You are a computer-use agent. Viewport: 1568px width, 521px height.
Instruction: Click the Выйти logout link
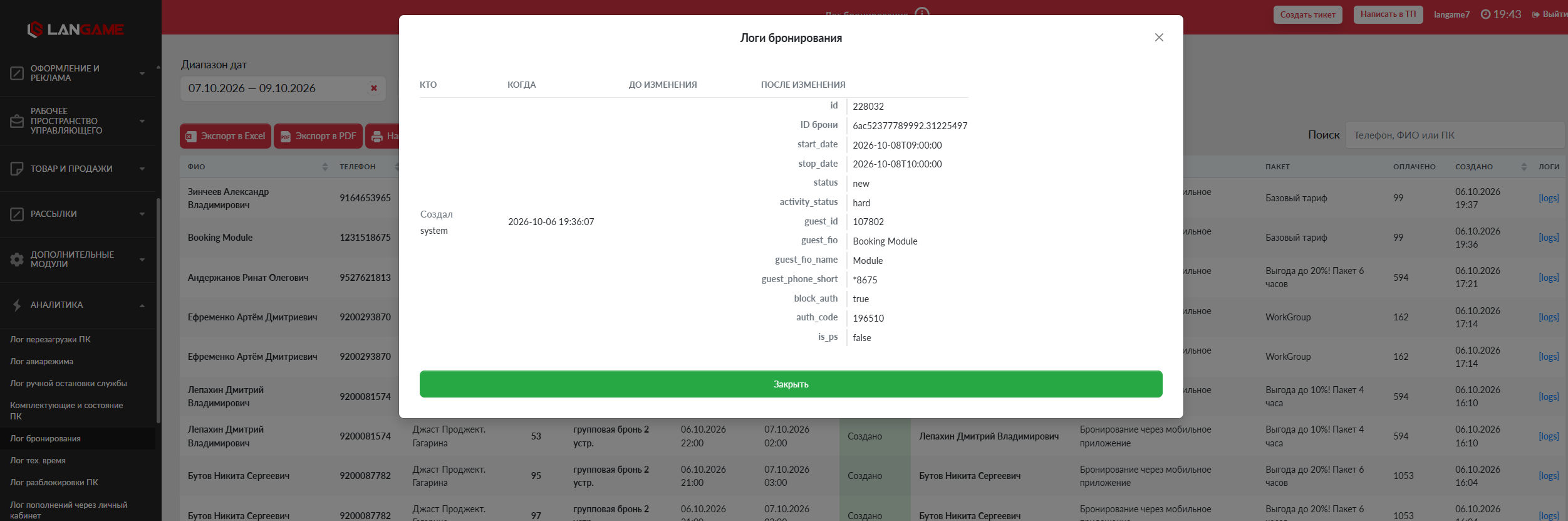click(1550, 14)
